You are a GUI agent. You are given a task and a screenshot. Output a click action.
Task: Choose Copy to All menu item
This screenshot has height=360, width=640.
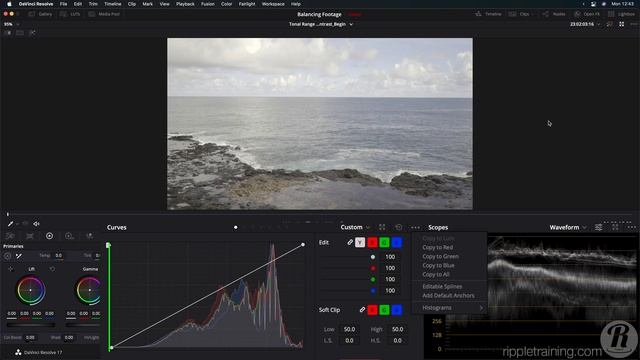[x=436, y=274]
